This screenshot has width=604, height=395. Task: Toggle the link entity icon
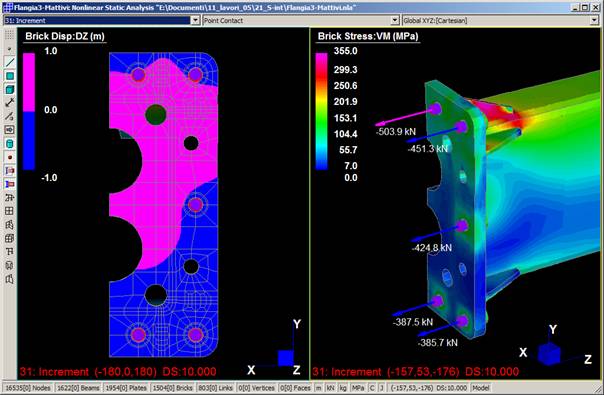coord(10,103)
